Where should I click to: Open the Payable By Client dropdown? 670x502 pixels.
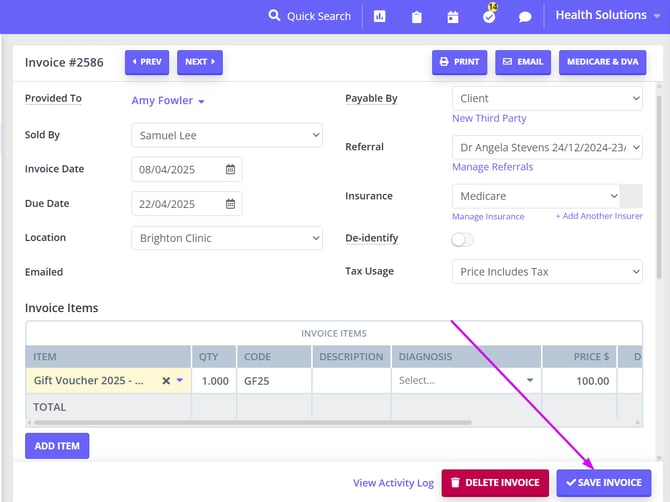point(547,99)
